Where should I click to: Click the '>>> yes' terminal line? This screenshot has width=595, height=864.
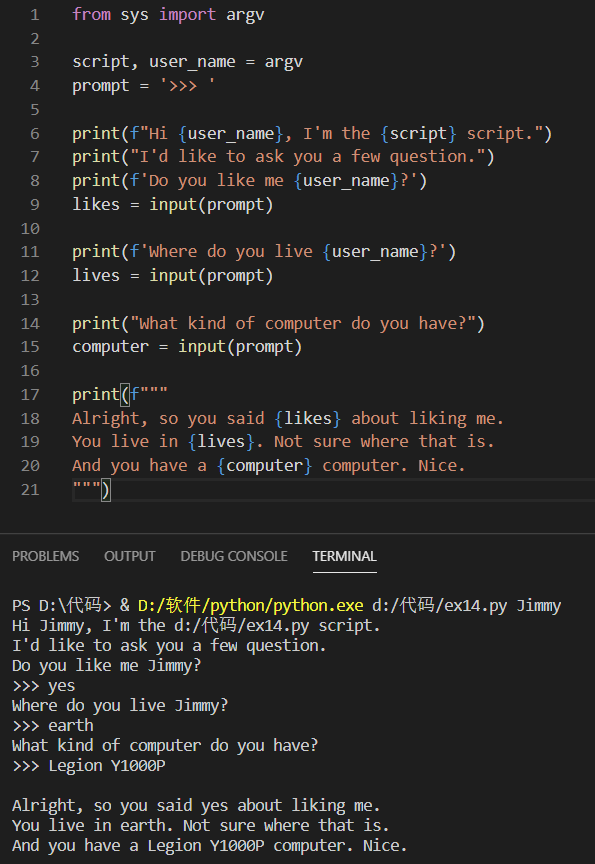click(x=44, y=685)
